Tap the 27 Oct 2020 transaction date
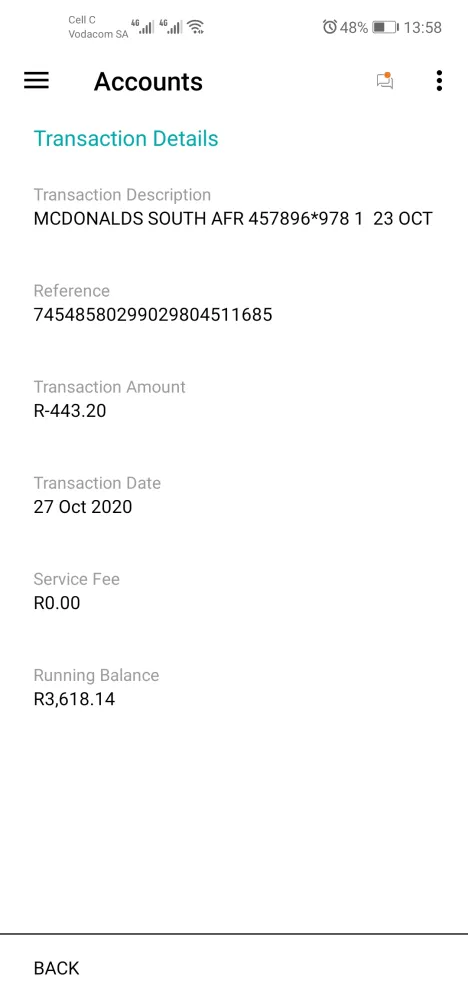This screenshot has width=468, height=1000. (x=83, y=507)
